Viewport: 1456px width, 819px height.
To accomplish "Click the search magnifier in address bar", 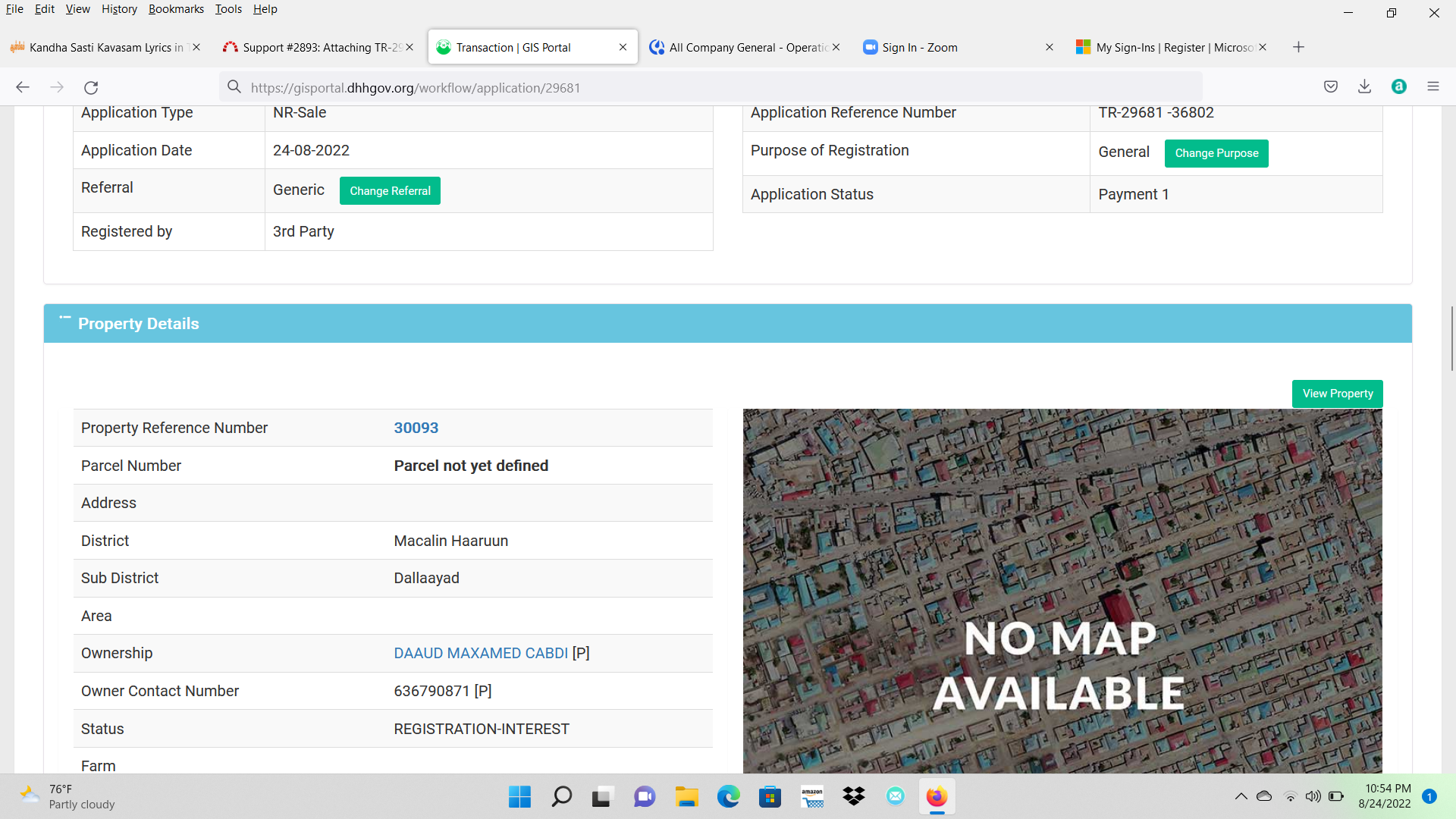I will coord(234,87).
